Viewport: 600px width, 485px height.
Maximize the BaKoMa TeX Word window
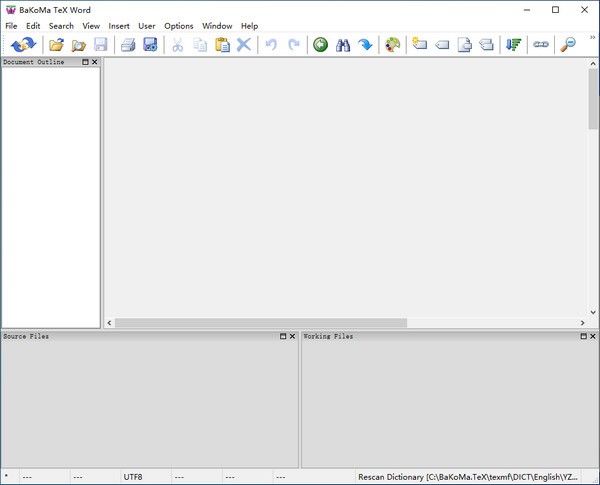[x=556, y=10]
